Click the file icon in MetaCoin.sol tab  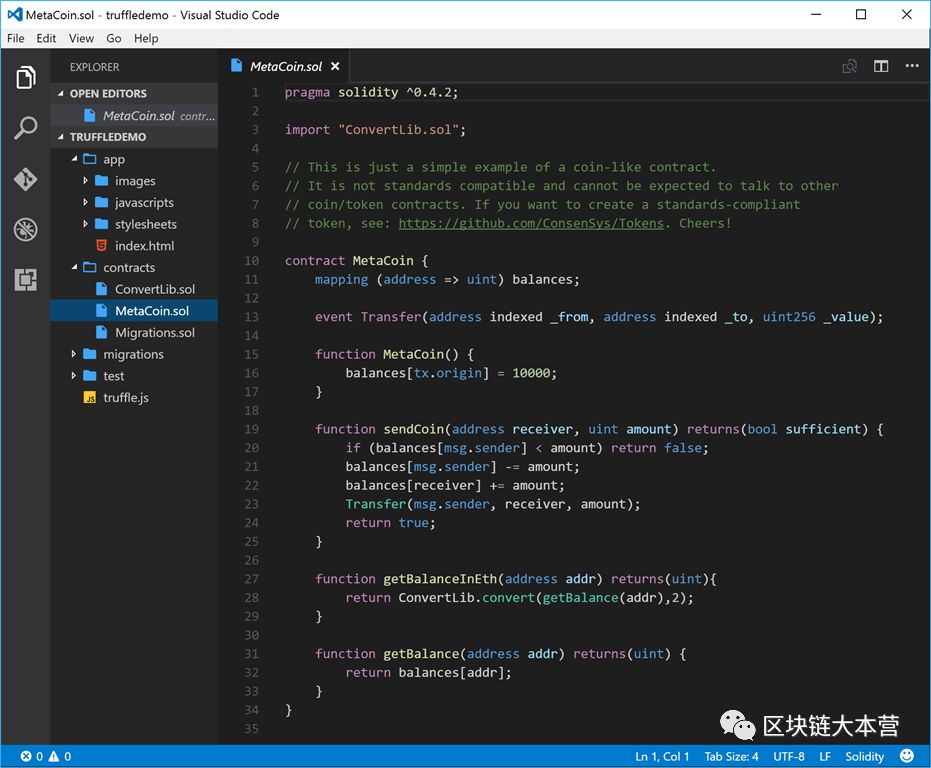[236, 65]
